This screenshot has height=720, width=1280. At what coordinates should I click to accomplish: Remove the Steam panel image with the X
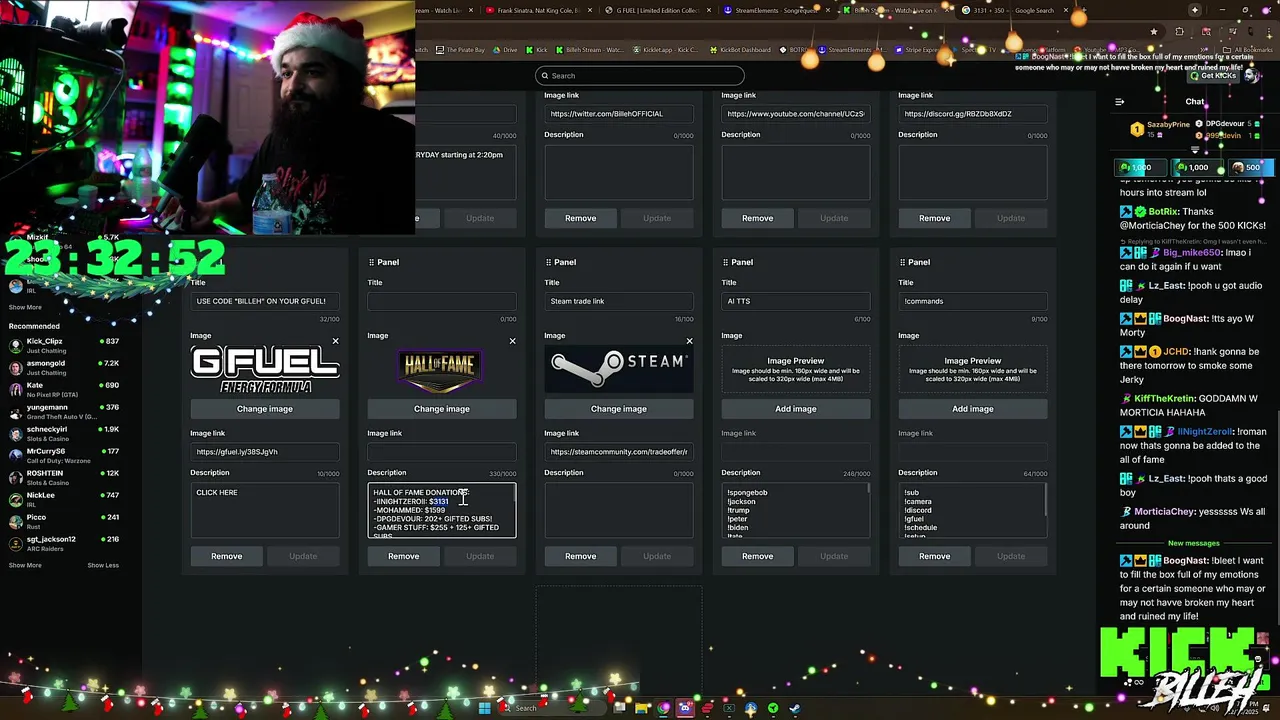(689, 341)
